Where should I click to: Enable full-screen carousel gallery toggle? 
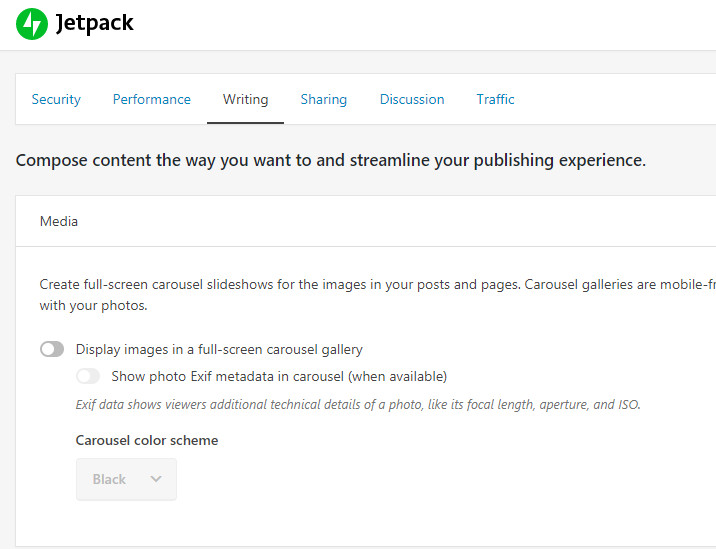52,349
